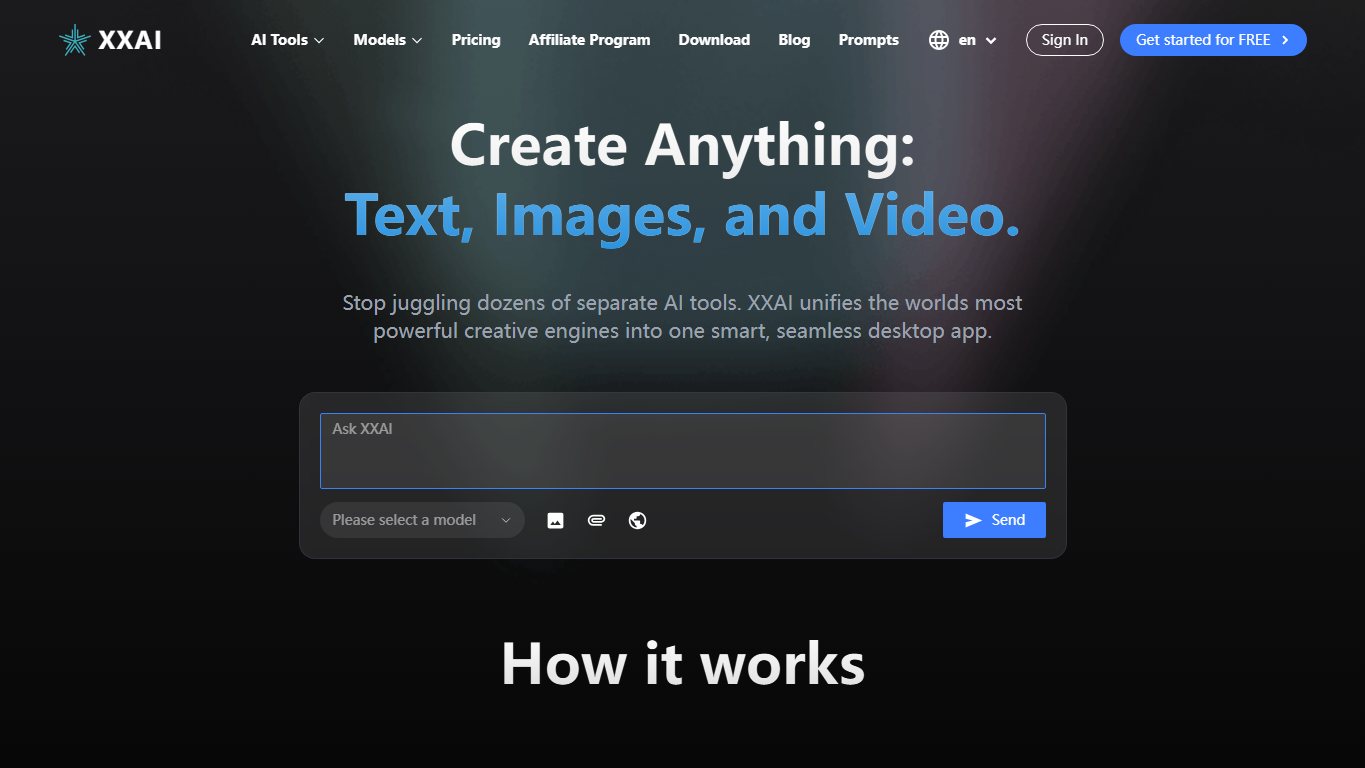
Task: Open the en language dropdown
Action: tap(977, 40)
